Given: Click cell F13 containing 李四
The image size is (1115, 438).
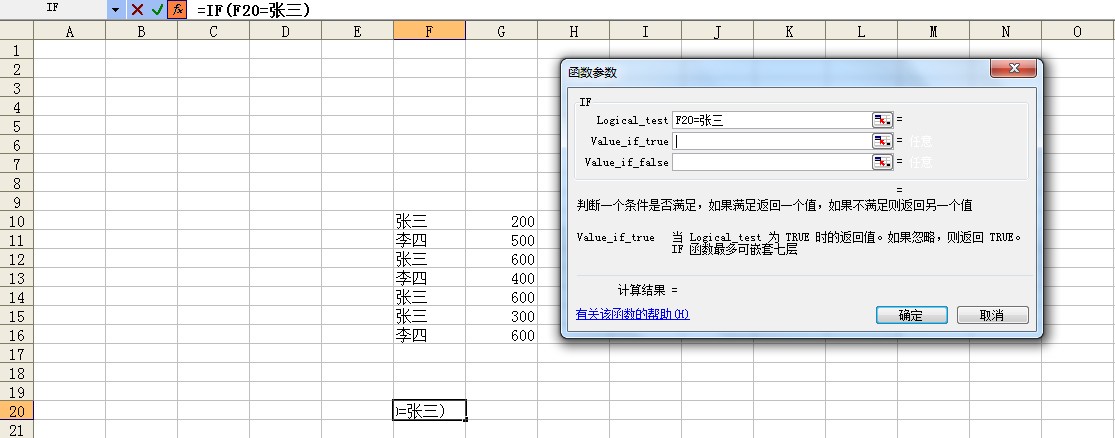Looking at the screenshot, I should point(429,278).
